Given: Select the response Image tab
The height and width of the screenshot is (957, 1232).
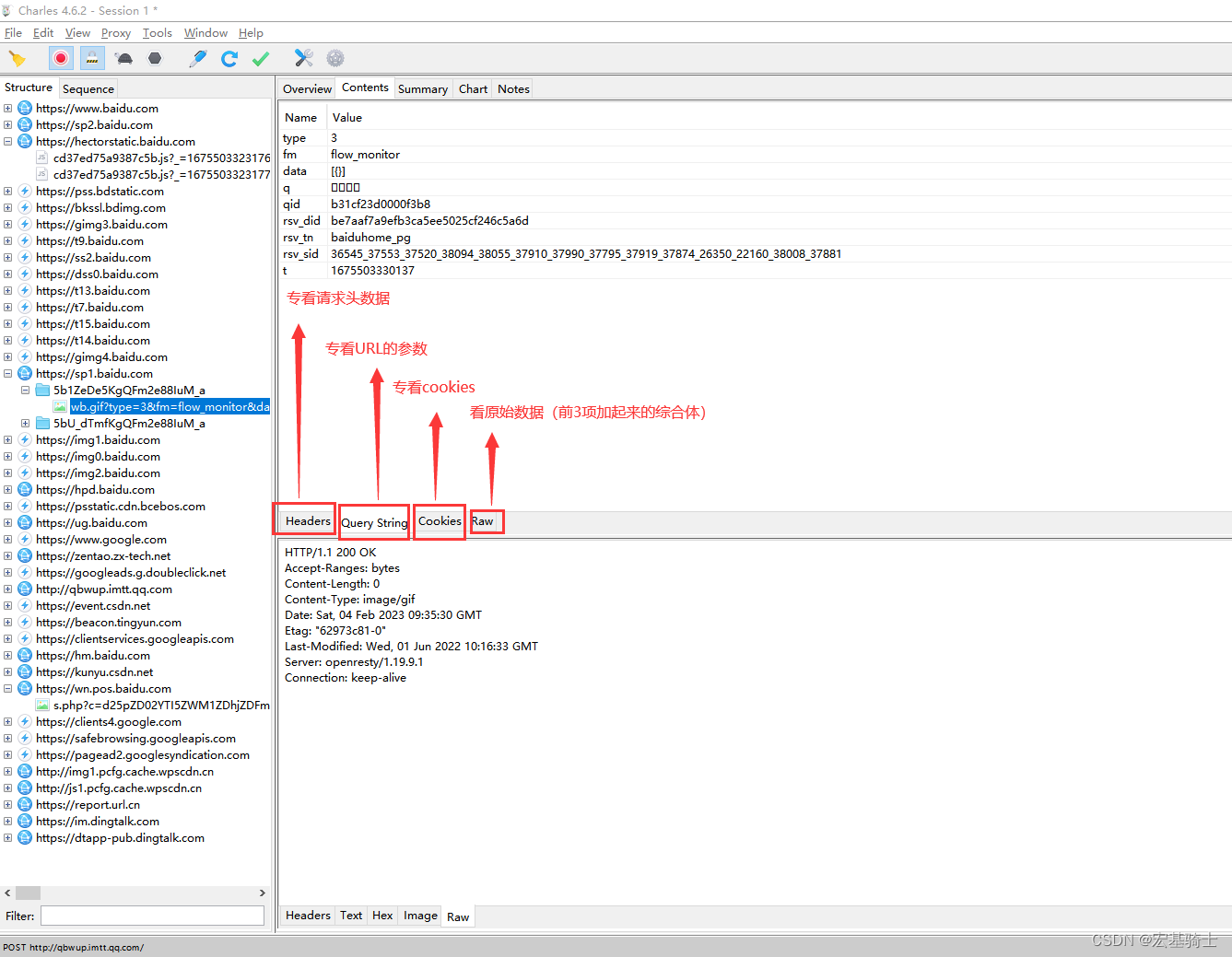Looking at the screenshot, I should 420,916.
